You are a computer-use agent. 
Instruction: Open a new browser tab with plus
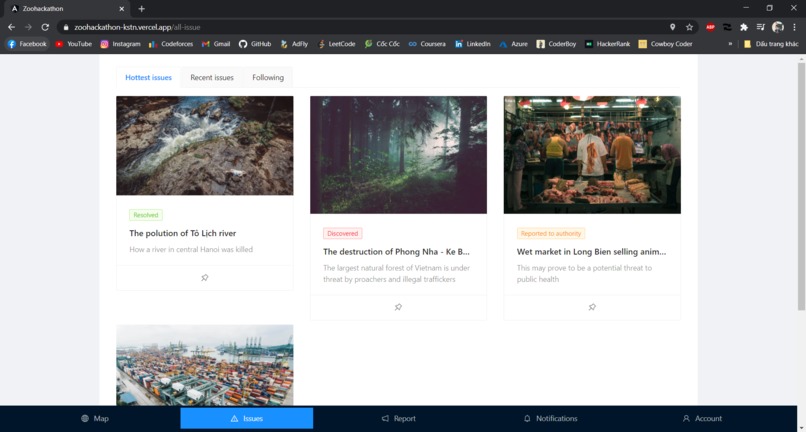coord(141,9)
